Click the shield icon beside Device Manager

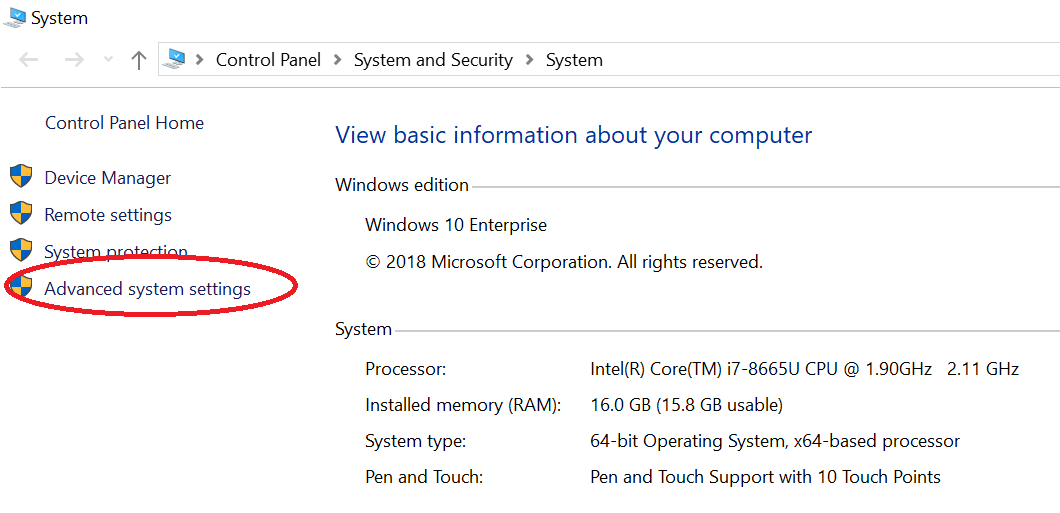[x=21, y=176]
